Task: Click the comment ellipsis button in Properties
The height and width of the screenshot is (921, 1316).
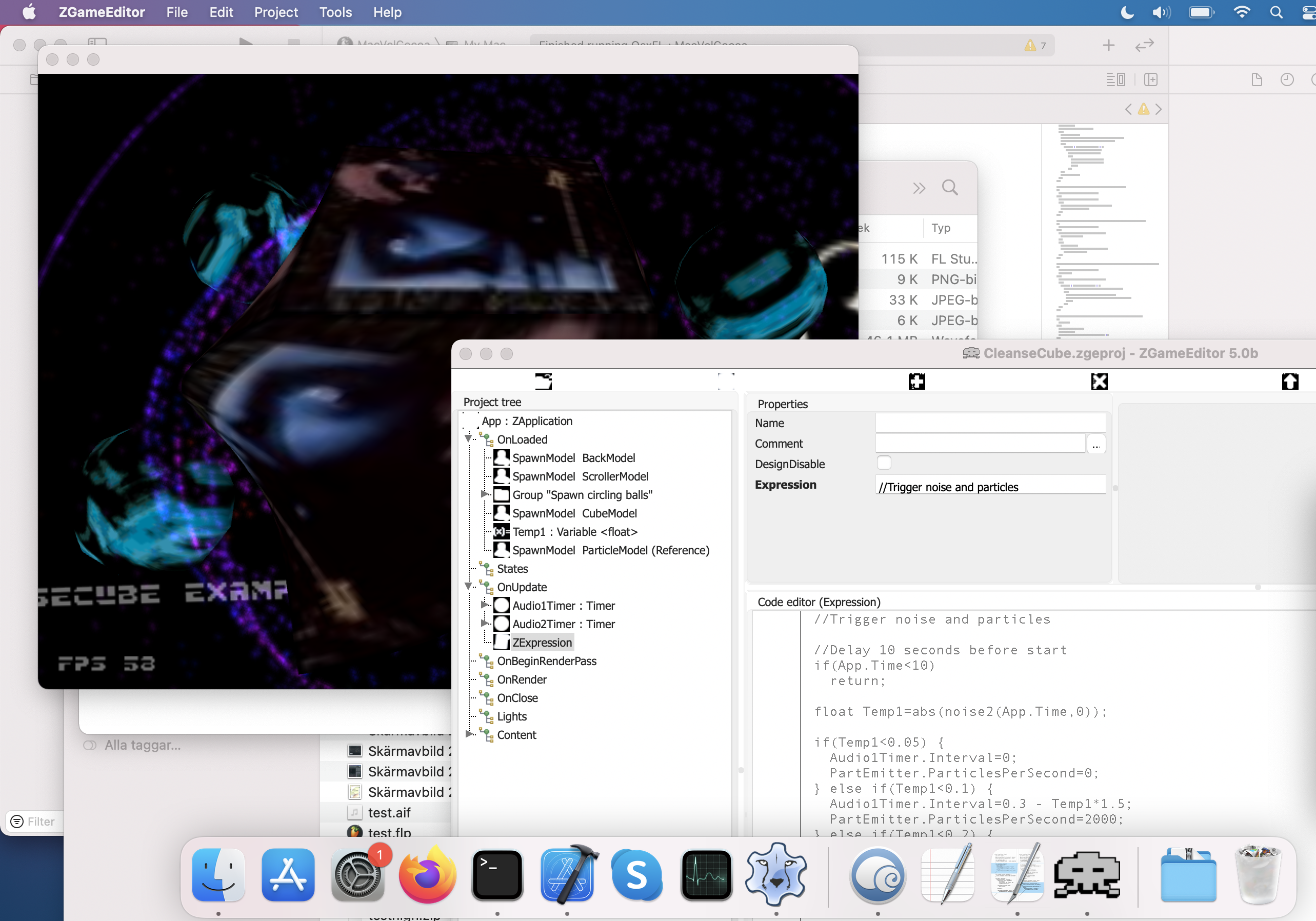Action: tap(1096, 443)
